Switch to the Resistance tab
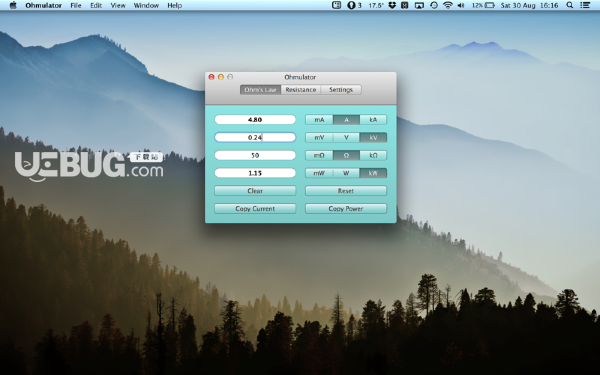The width and height of the screenshot is (600, 375). (x=301, y=90)
